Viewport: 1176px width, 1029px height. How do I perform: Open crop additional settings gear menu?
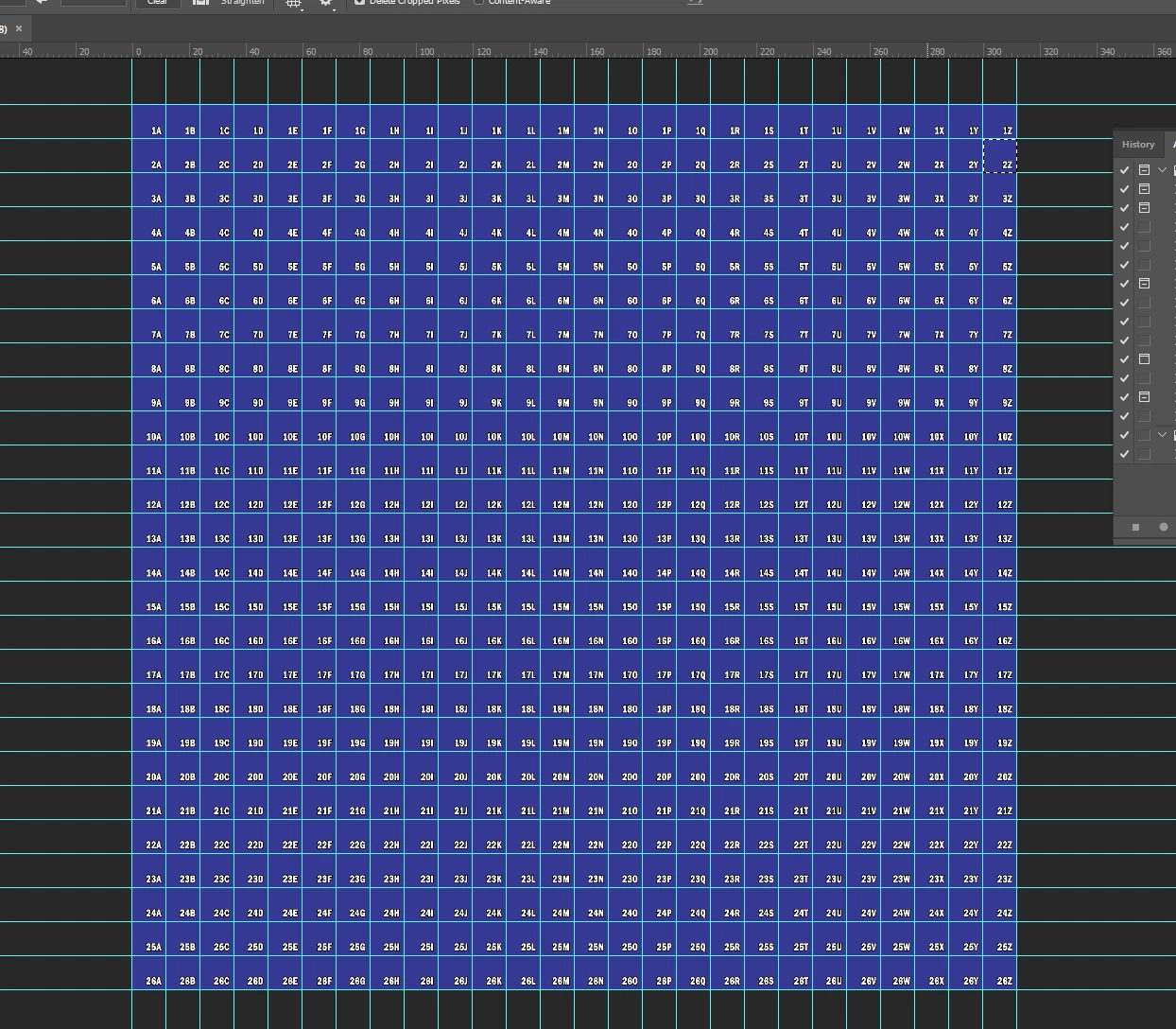326,3
